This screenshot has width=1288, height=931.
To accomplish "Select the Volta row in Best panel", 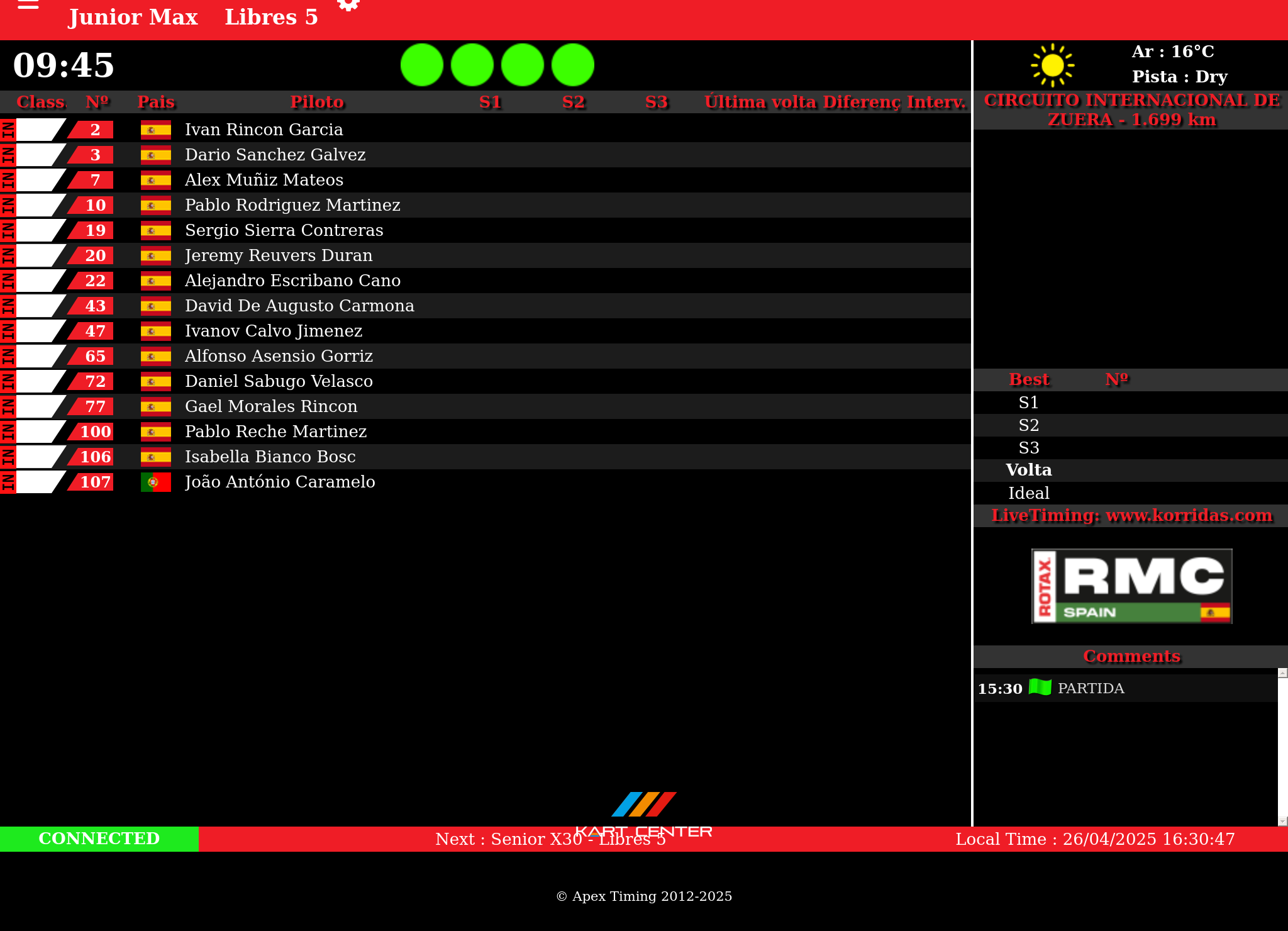I will pos(1029,470).
